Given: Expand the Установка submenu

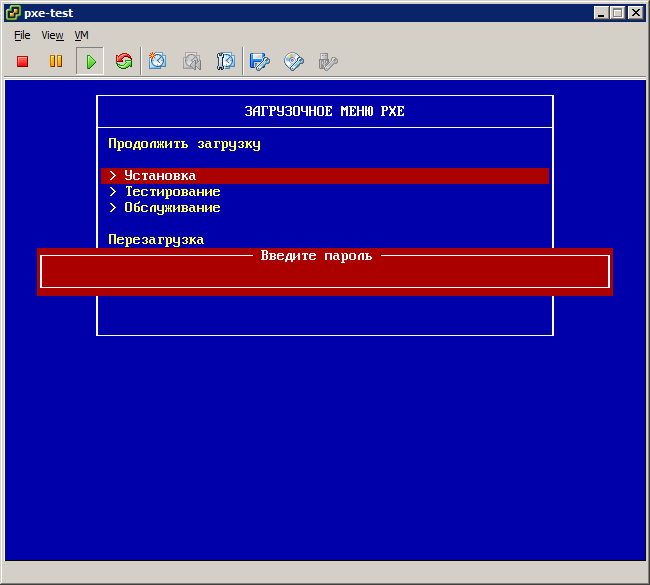Looking at the screenshot, I should point(325,176).
